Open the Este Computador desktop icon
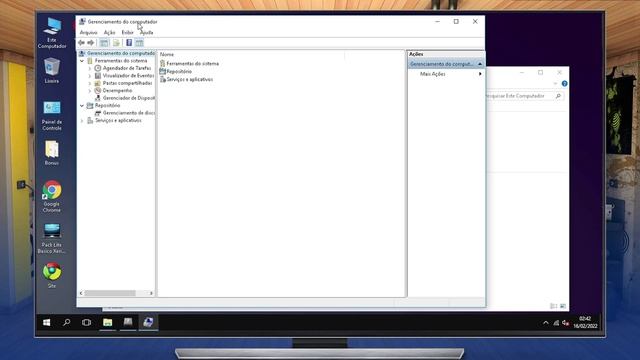Image resolution: width=640 pixels, height=360 pixels. click(x=52, y=33)
